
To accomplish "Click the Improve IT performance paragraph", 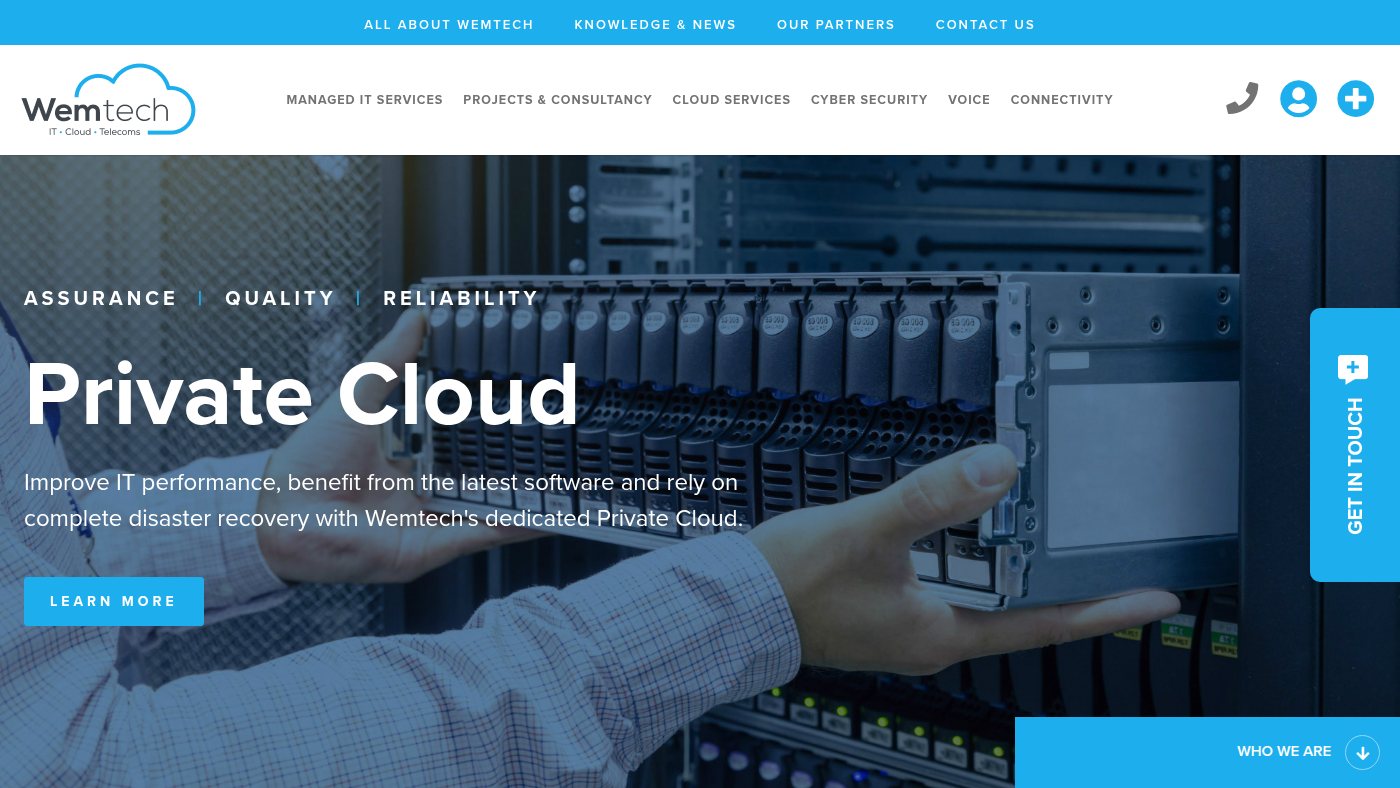I will 384,500.
